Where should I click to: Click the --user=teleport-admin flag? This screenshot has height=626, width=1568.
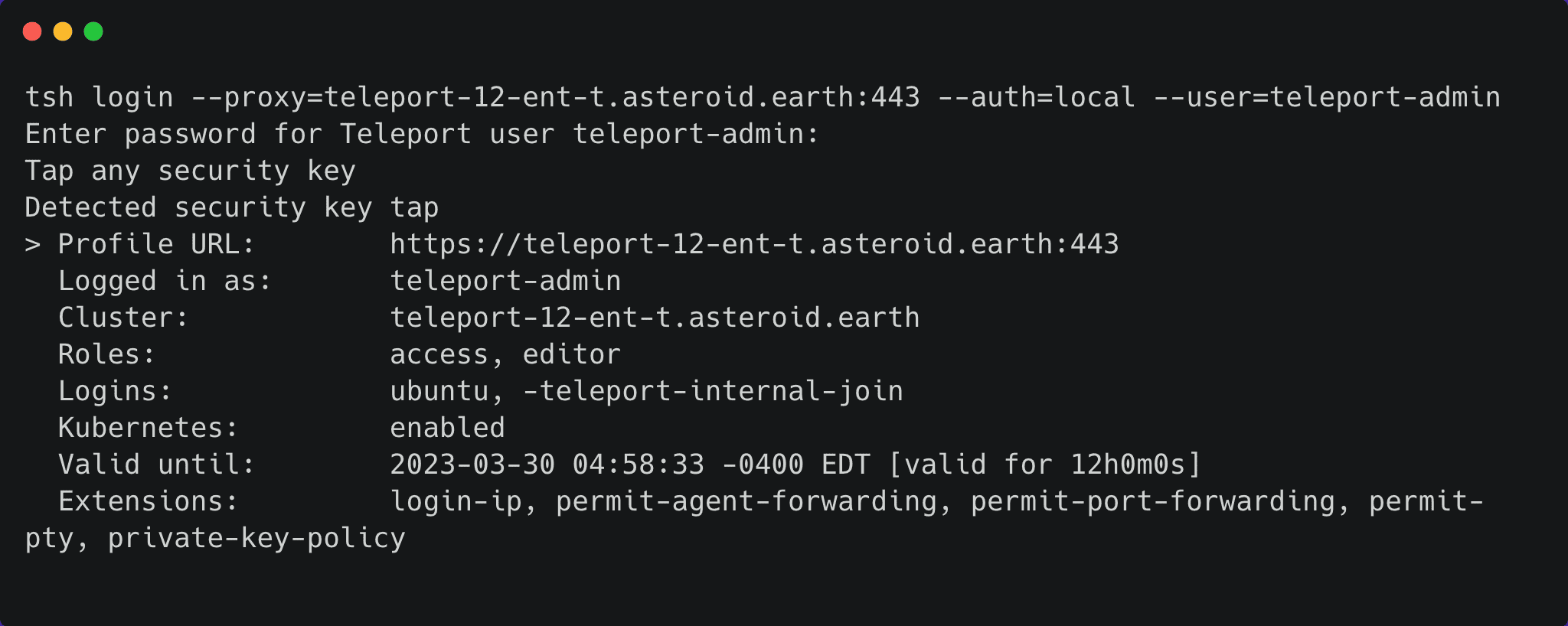(1327, 97)
